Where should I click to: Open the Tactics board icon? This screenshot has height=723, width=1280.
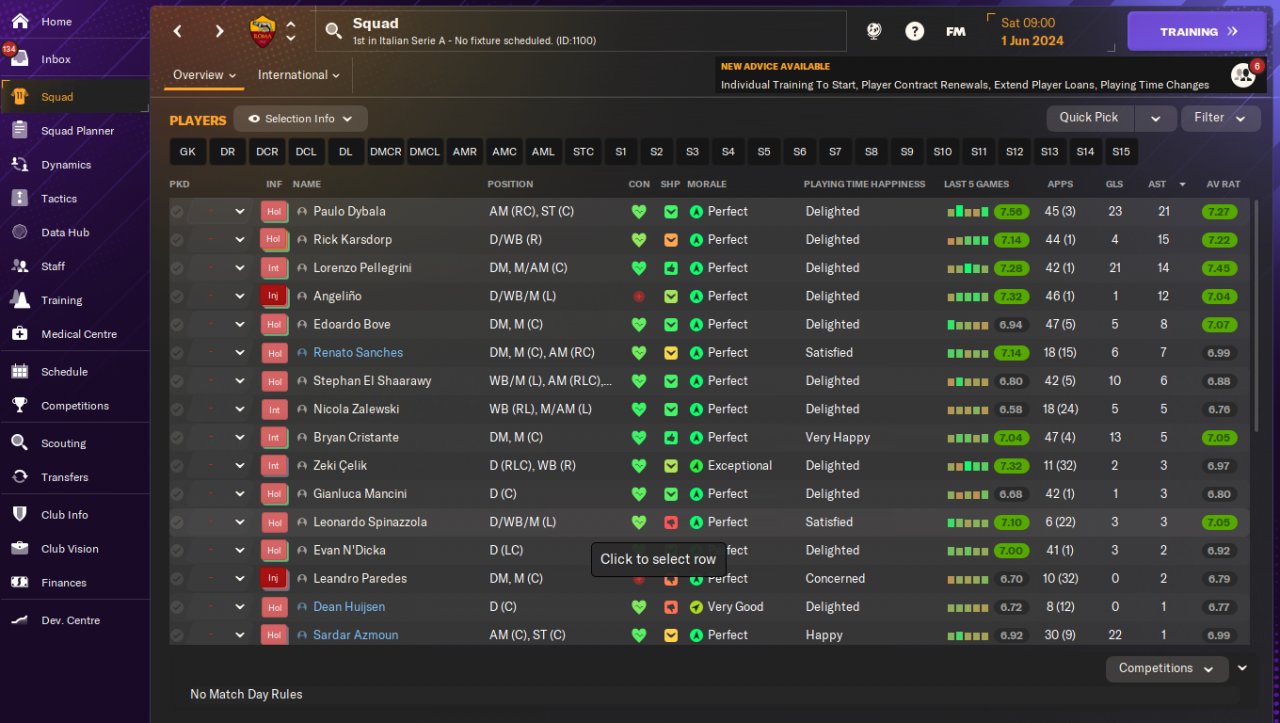19,198
